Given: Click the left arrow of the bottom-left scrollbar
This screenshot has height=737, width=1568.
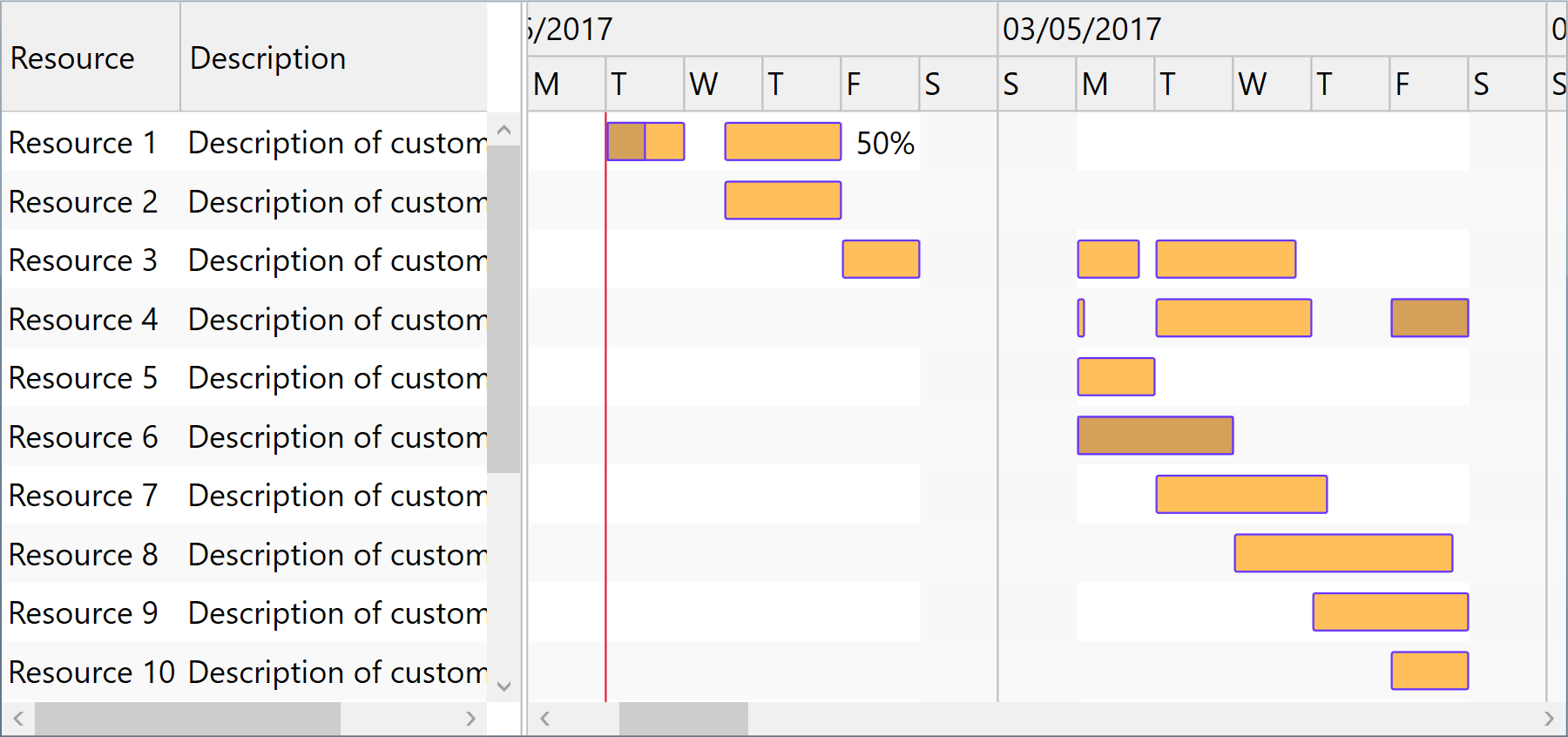Looking at the screenshot, I should pos(19,719).
